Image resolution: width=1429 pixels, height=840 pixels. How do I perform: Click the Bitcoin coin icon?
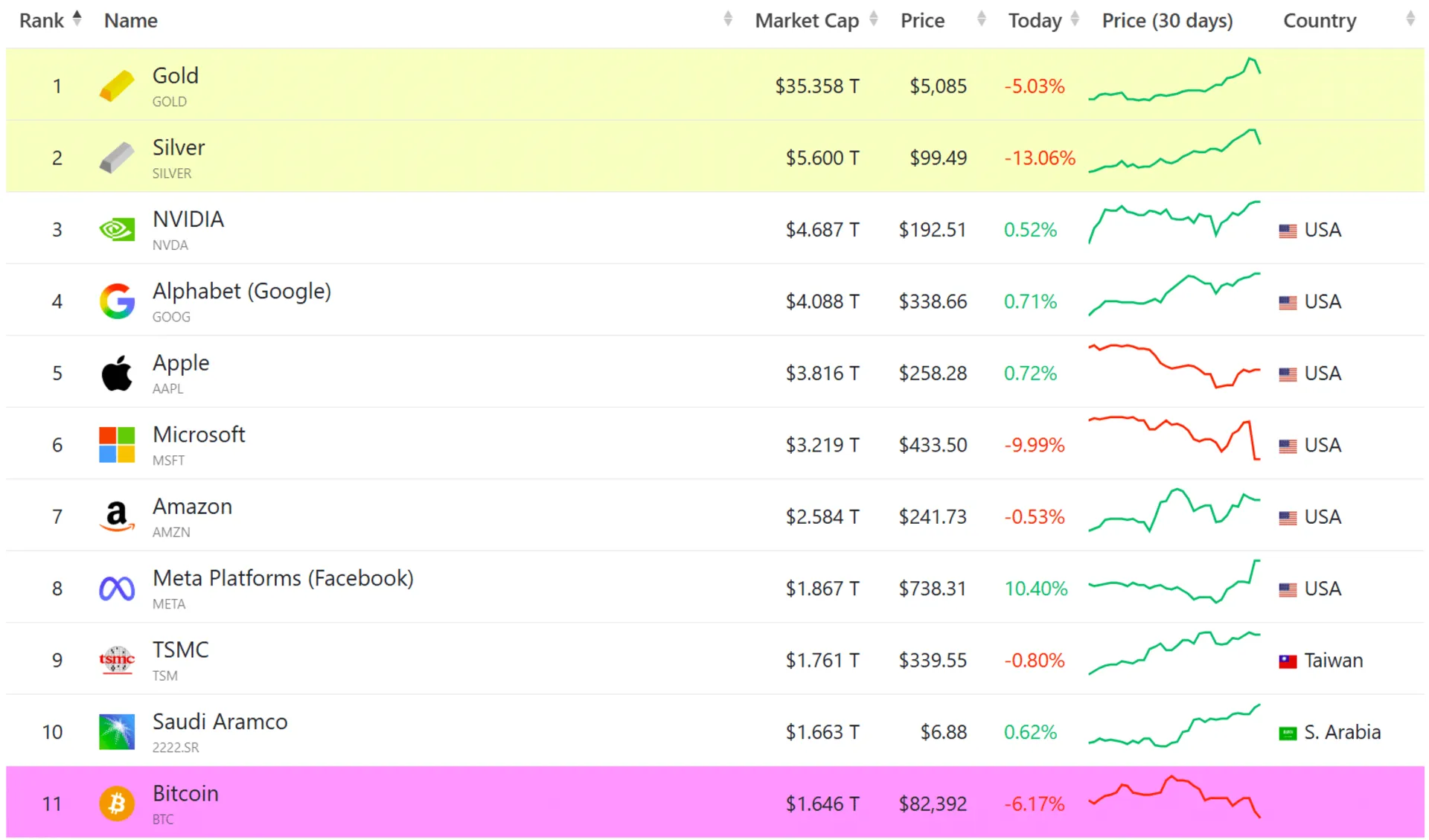click(117, 804)
